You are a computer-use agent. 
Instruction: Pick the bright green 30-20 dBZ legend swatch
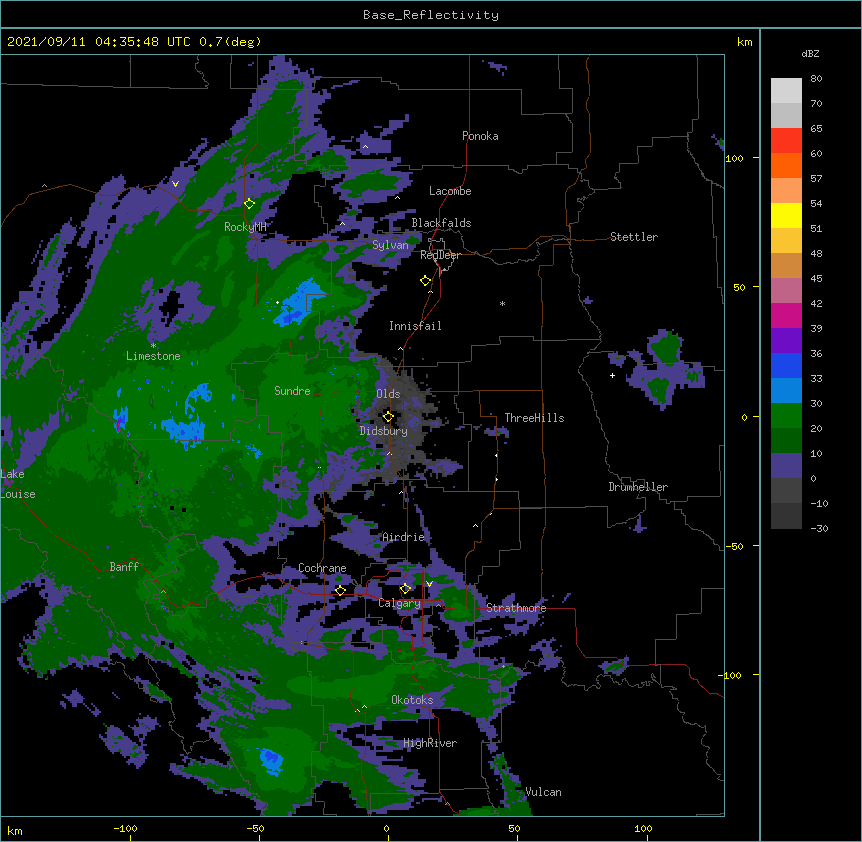786,416
